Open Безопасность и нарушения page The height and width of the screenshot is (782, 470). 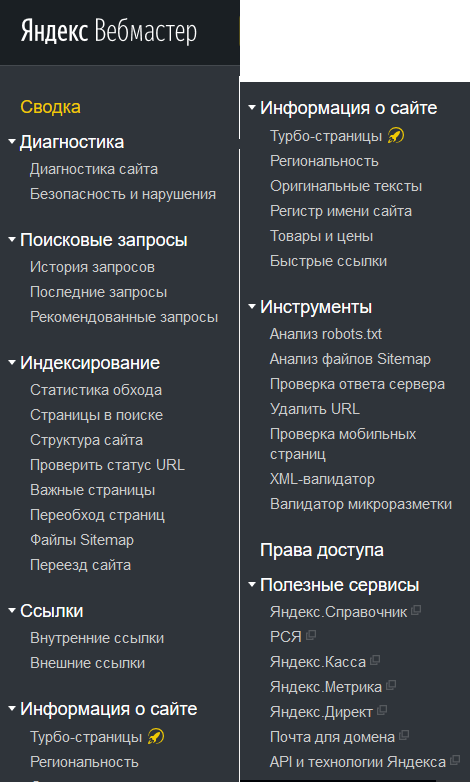[123, 194]
